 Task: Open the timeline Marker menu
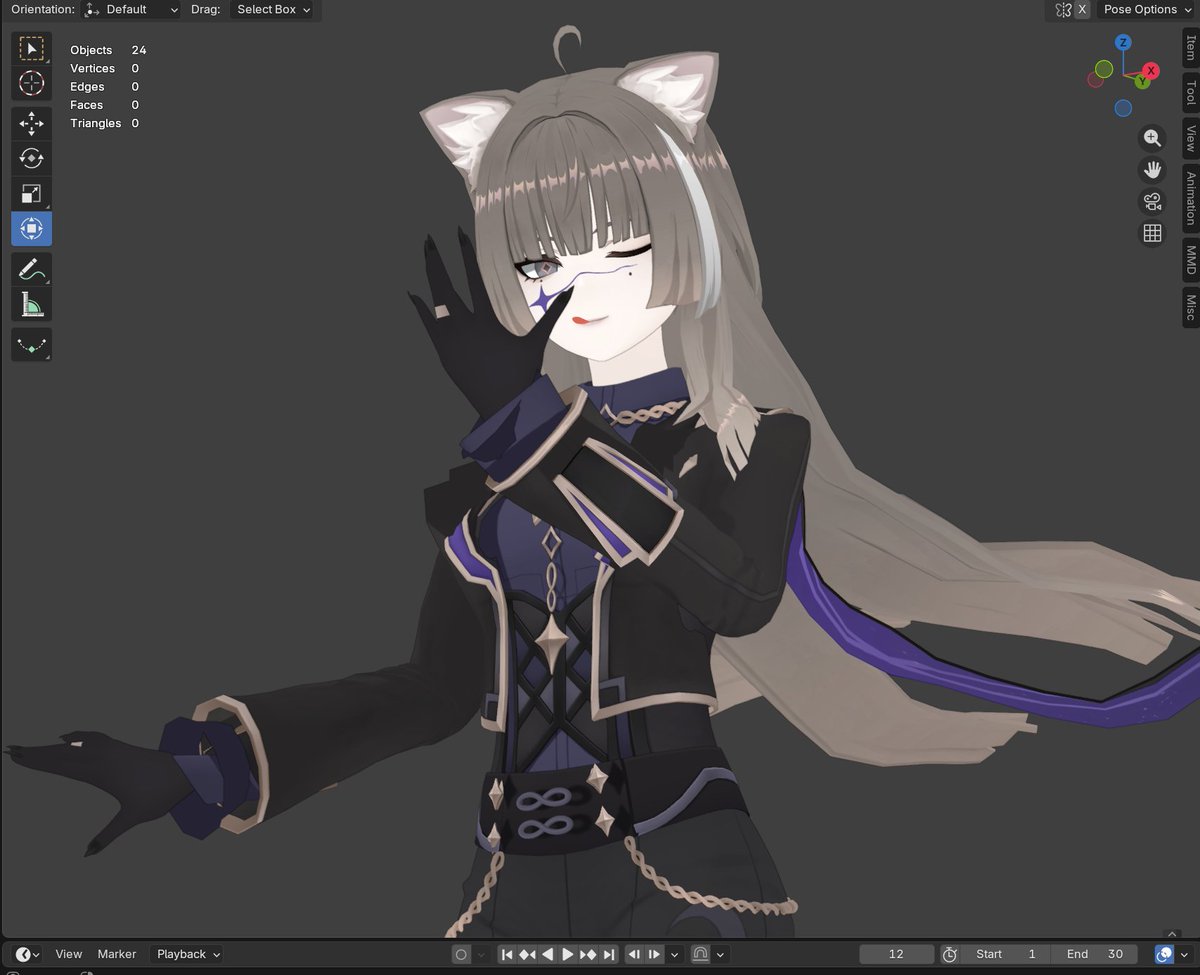point(116,954)
